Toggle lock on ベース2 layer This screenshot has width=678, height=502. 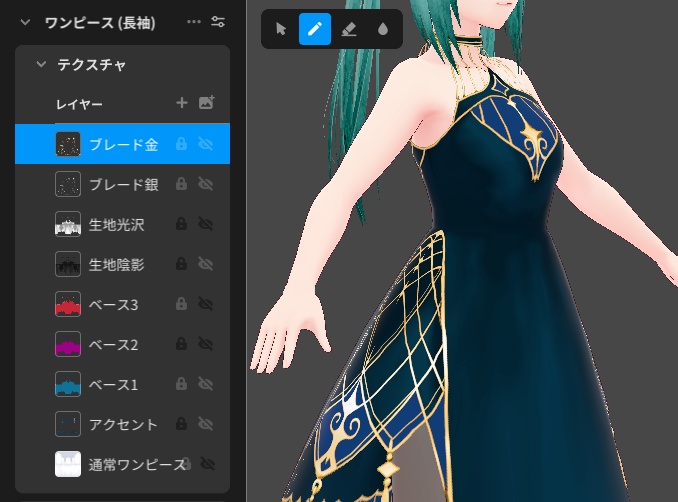tap(182, 344)
